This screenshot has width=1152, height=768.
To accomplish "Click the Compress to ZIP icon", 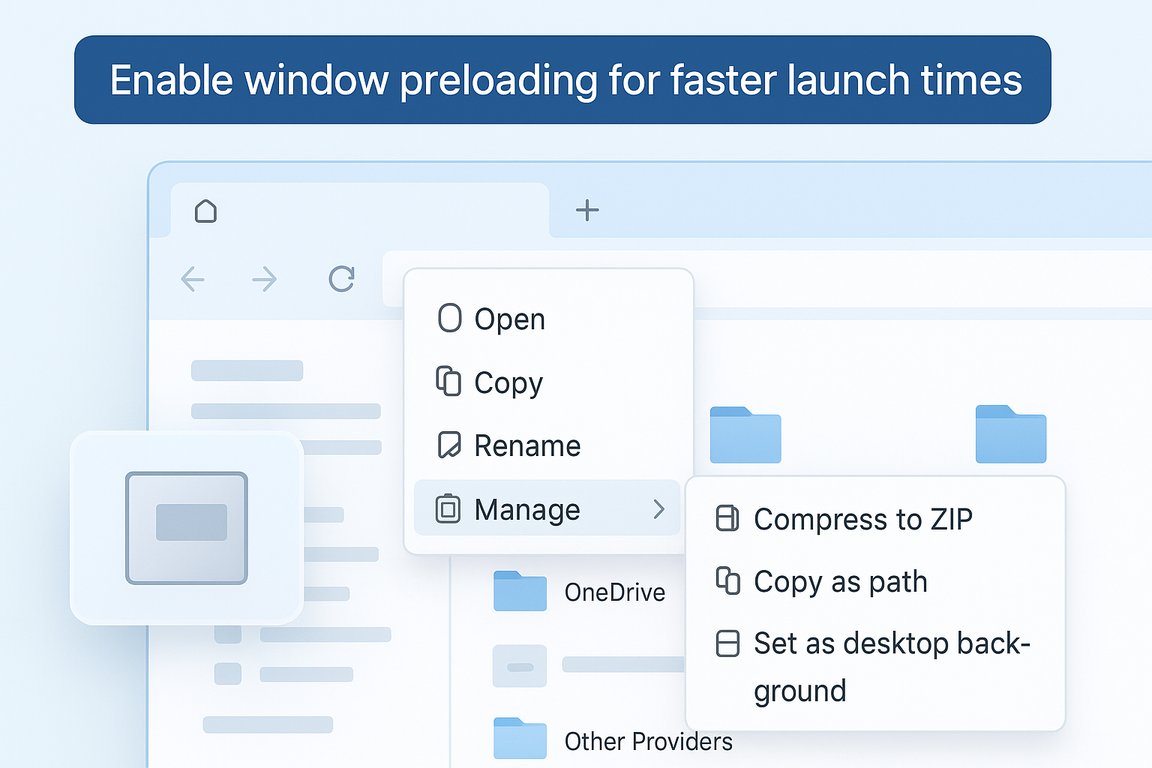I will [x=727, y=518].
